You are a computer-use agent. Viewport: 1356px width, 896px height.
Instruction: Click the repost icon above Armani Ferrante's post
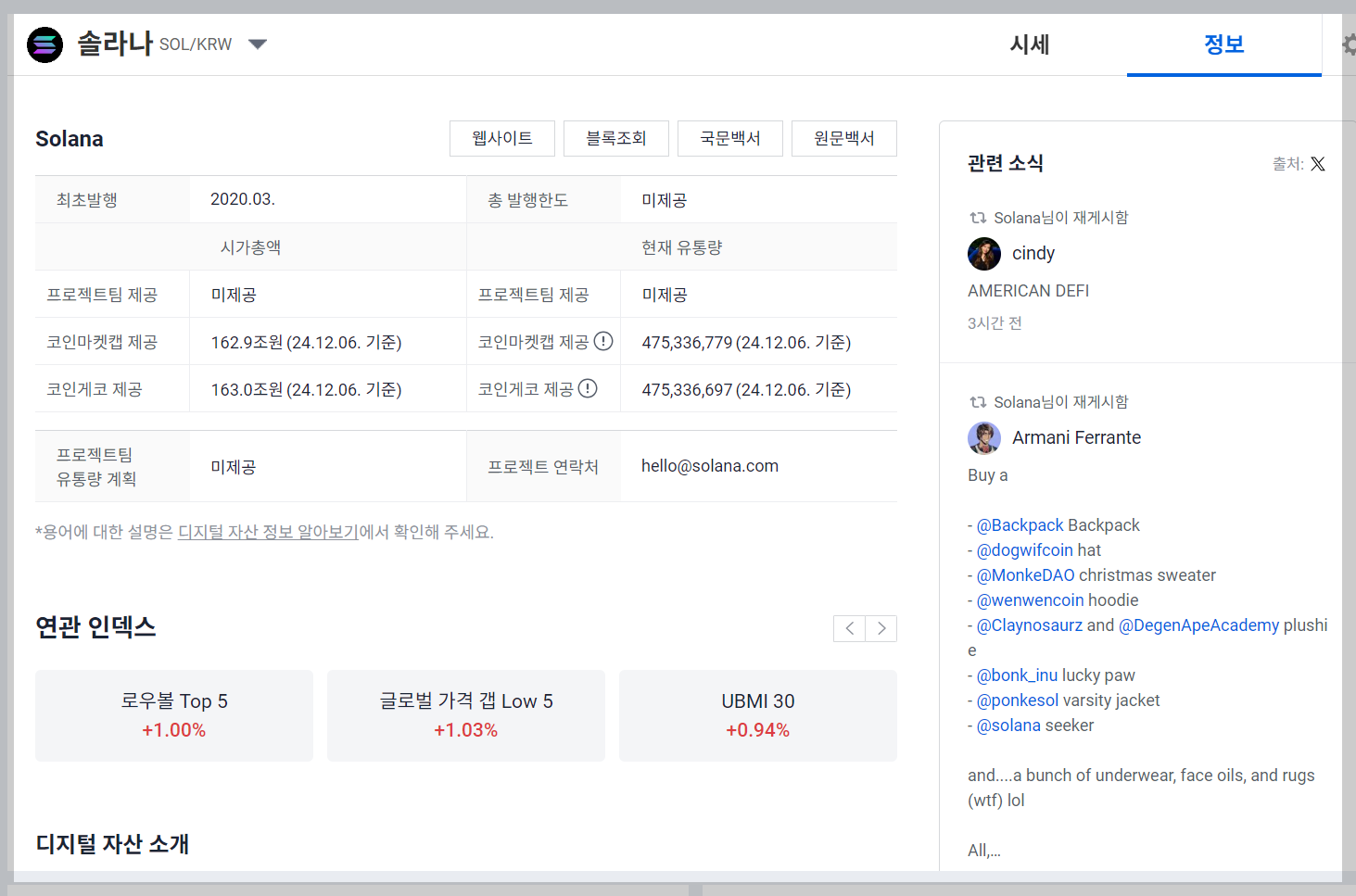(x=978, y=402)
